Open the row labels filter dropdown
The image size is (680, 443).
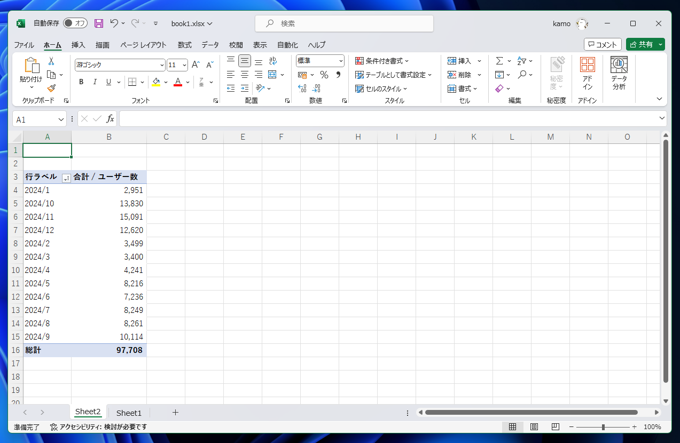pyautogui.click(x=66, y=177)
